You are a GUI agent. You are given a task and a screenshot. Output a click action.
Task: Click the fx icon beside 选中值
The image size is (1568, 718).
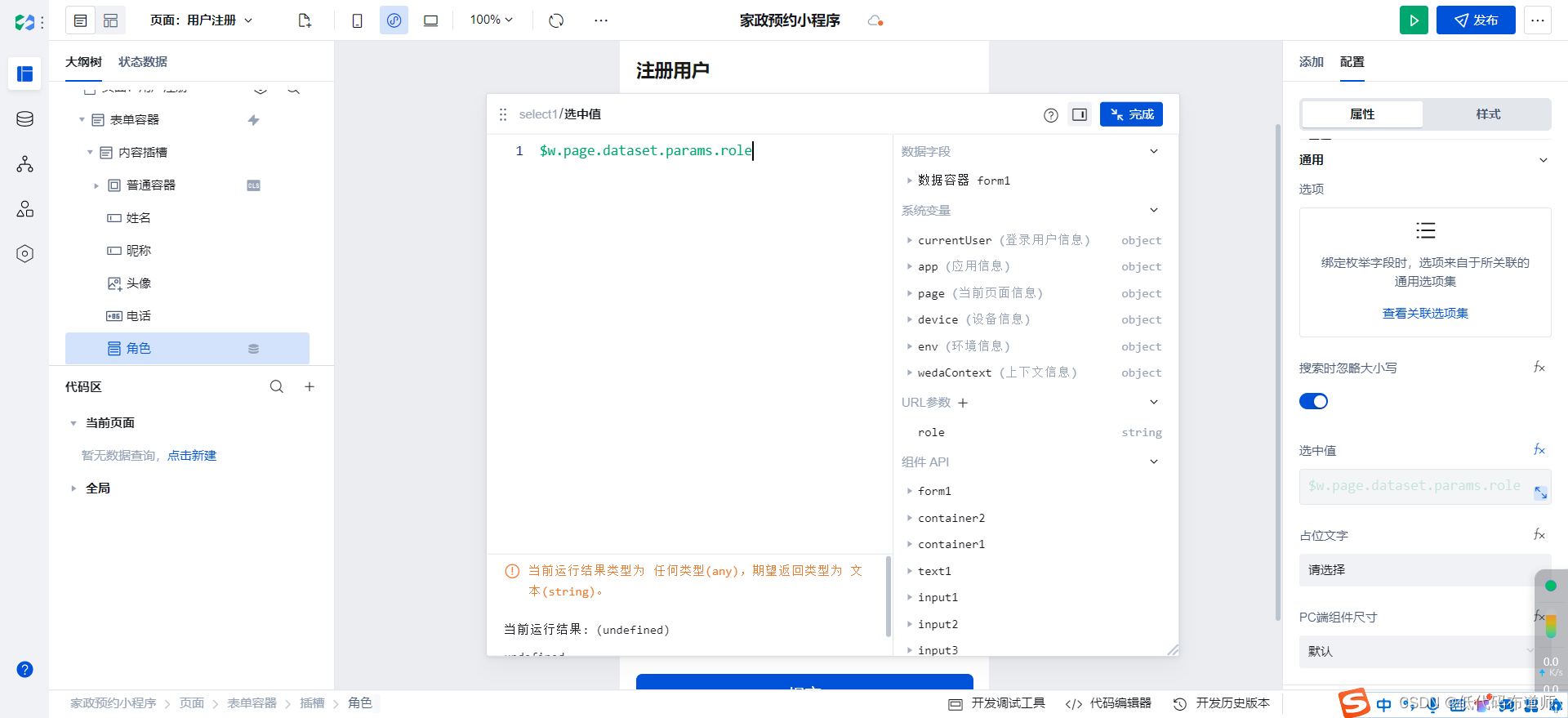pyautogui.click(x=1539, y=449)
